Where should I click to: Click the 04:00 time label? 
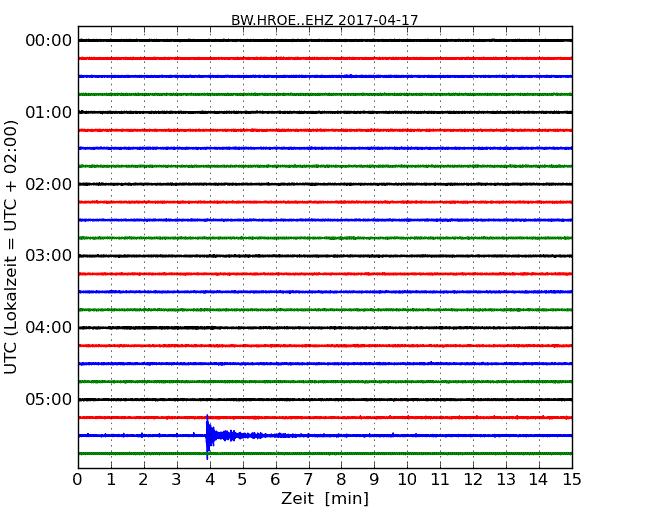[x=49, y=327]
